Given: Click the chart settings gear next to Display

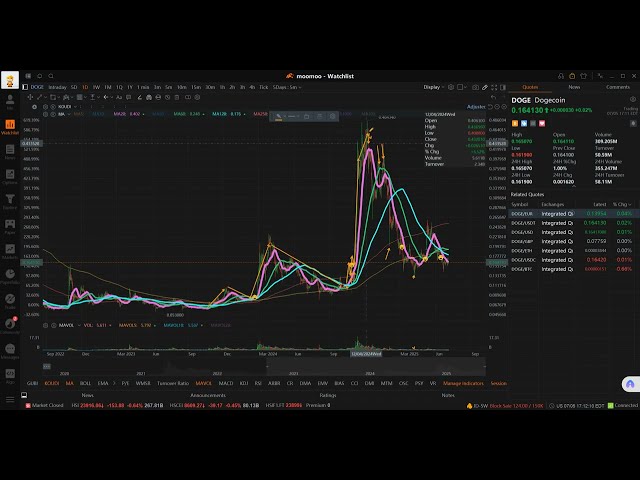Looking at the screenshot, I should click(451, 87).
